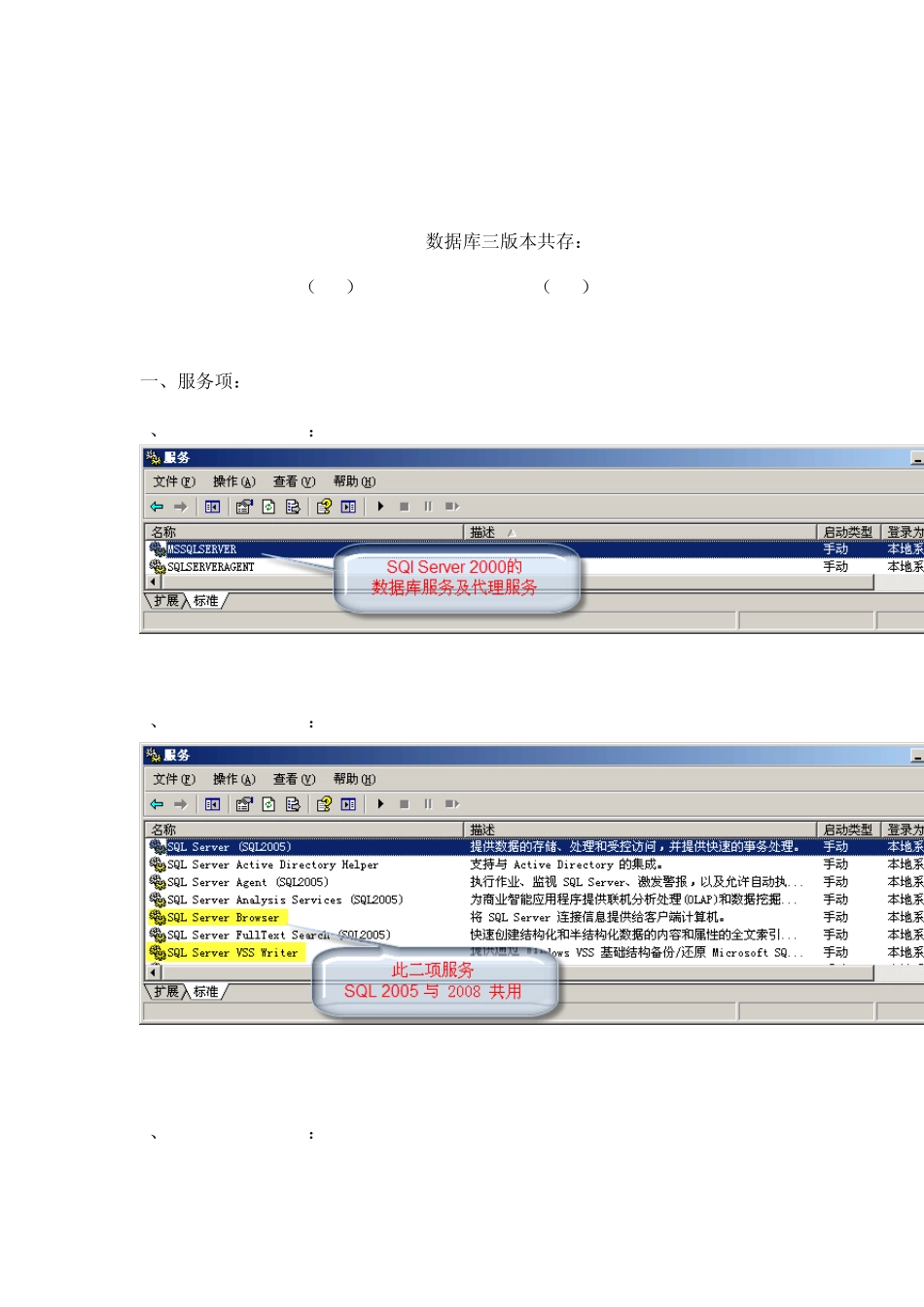
Task: Pause service button in MSSQLSERVER services window
Action: [427, 507]
